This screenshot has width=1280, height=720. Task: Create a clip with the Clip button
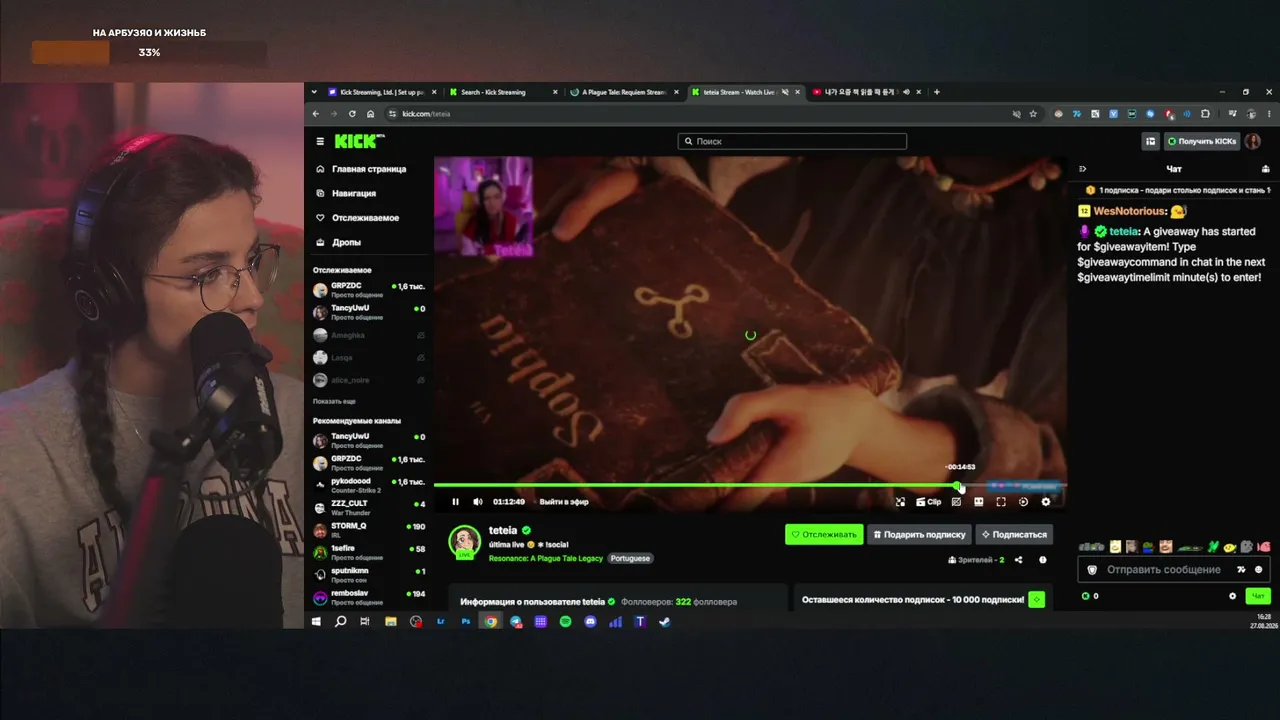pyautogui.click(x=929, y=502)
